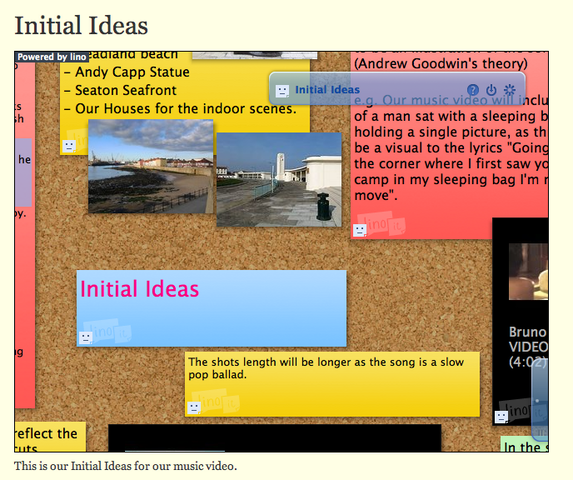
Task: Click the face icon on the red Goodwin sticky
Action: point(360,230)
